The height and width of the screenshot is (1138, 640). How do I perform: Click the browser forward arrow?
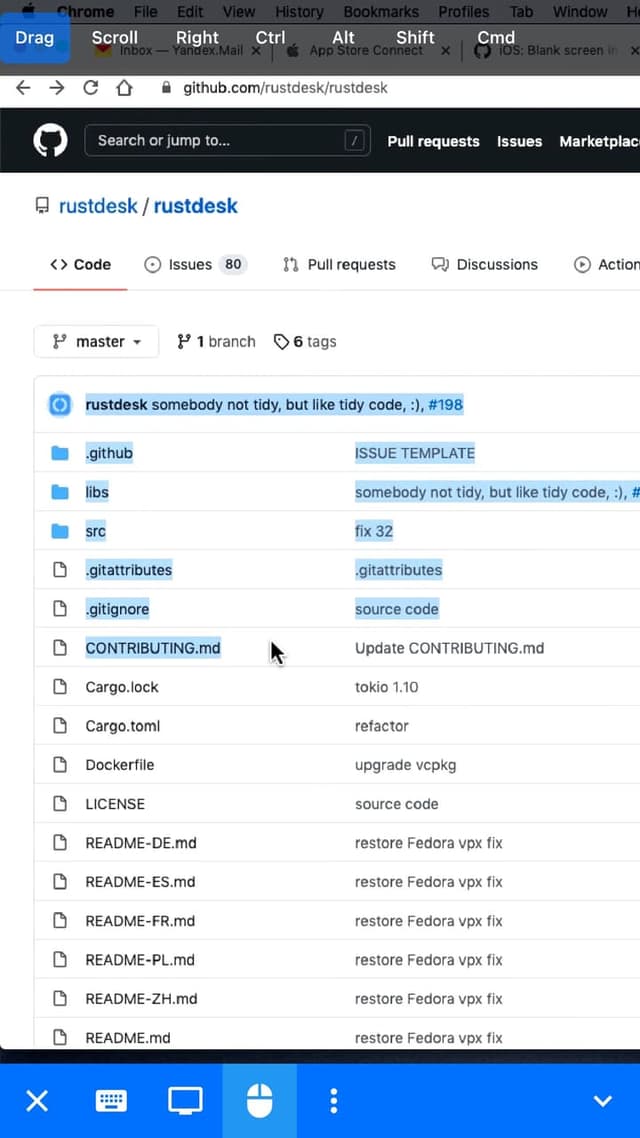pos(57,88)
